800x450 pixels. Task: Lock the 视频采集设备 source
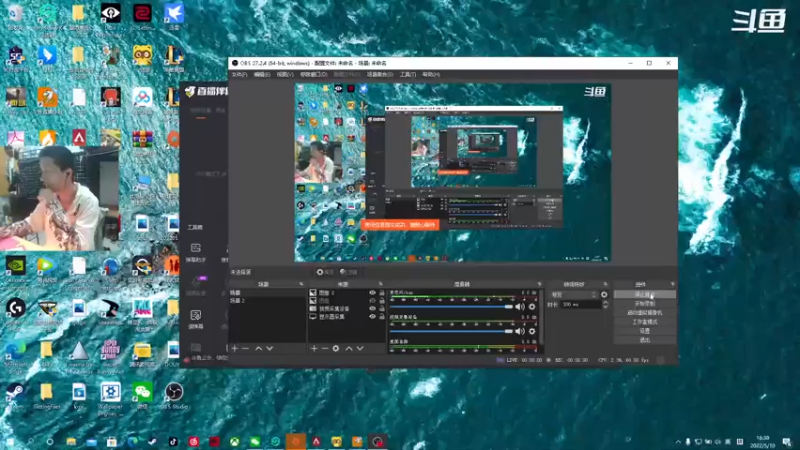tap(382, 309)
